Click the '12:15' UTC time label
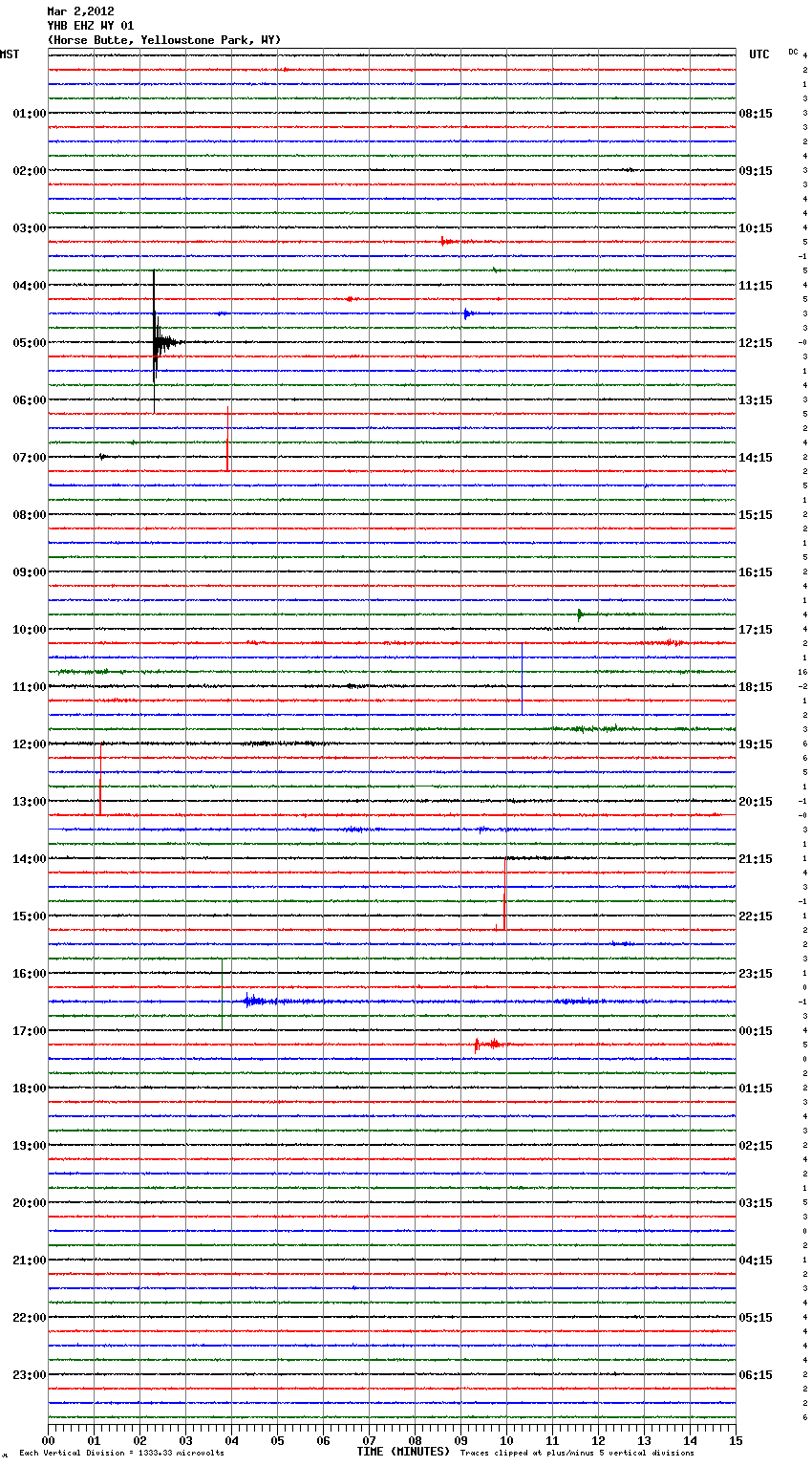This screenshot has height=1466, width=812. (x=756, y=343)
